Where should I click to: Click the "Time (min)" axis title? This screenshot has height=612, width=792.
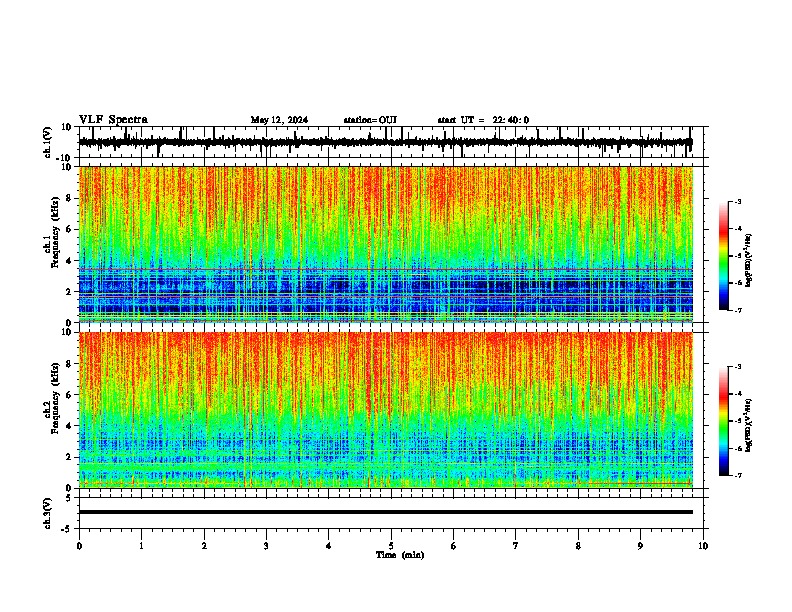[x=400, y=555]
